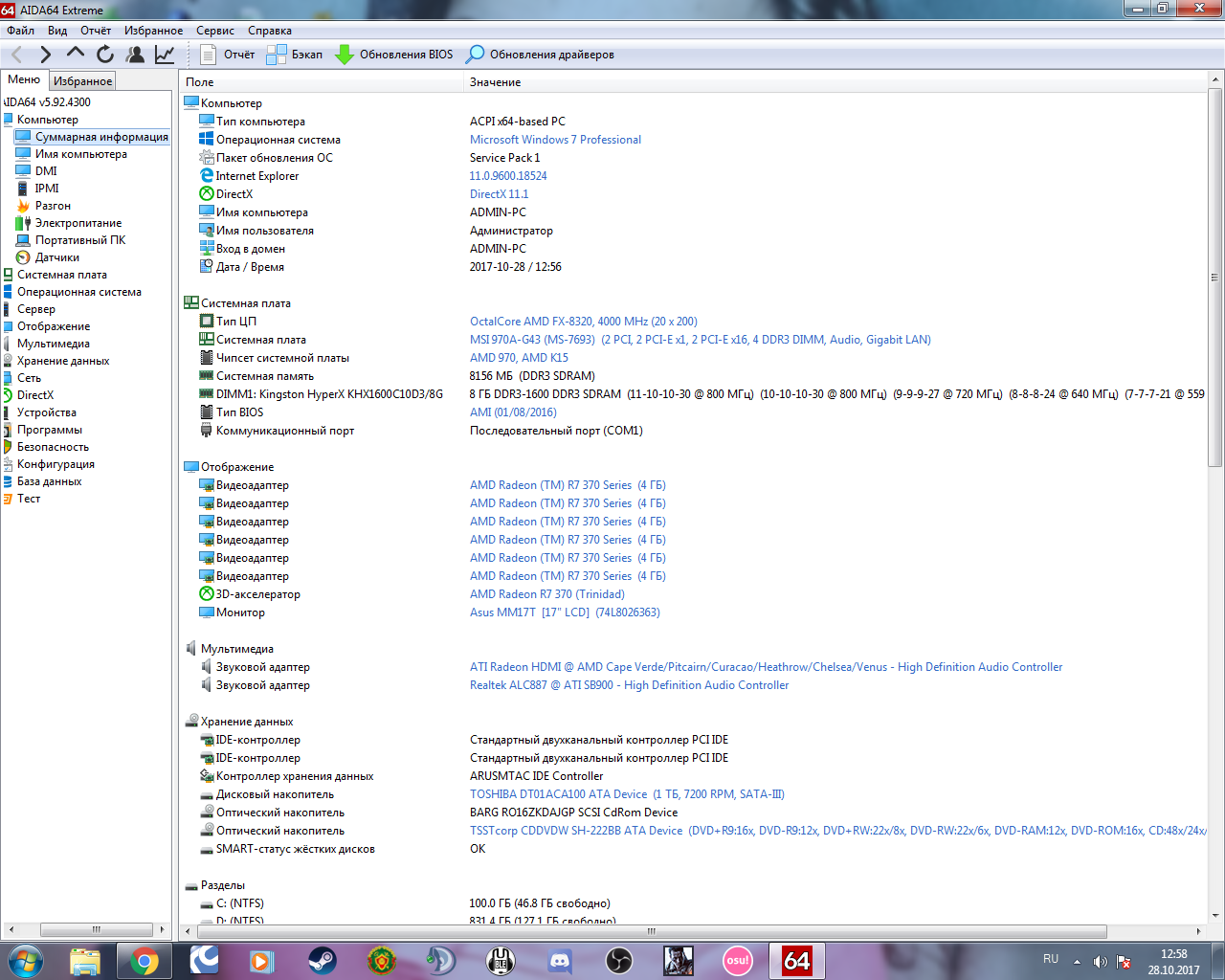Open the graph chart toolbar icon
This screenshot has height=980, width=1225.
click(x=165, y=55)
